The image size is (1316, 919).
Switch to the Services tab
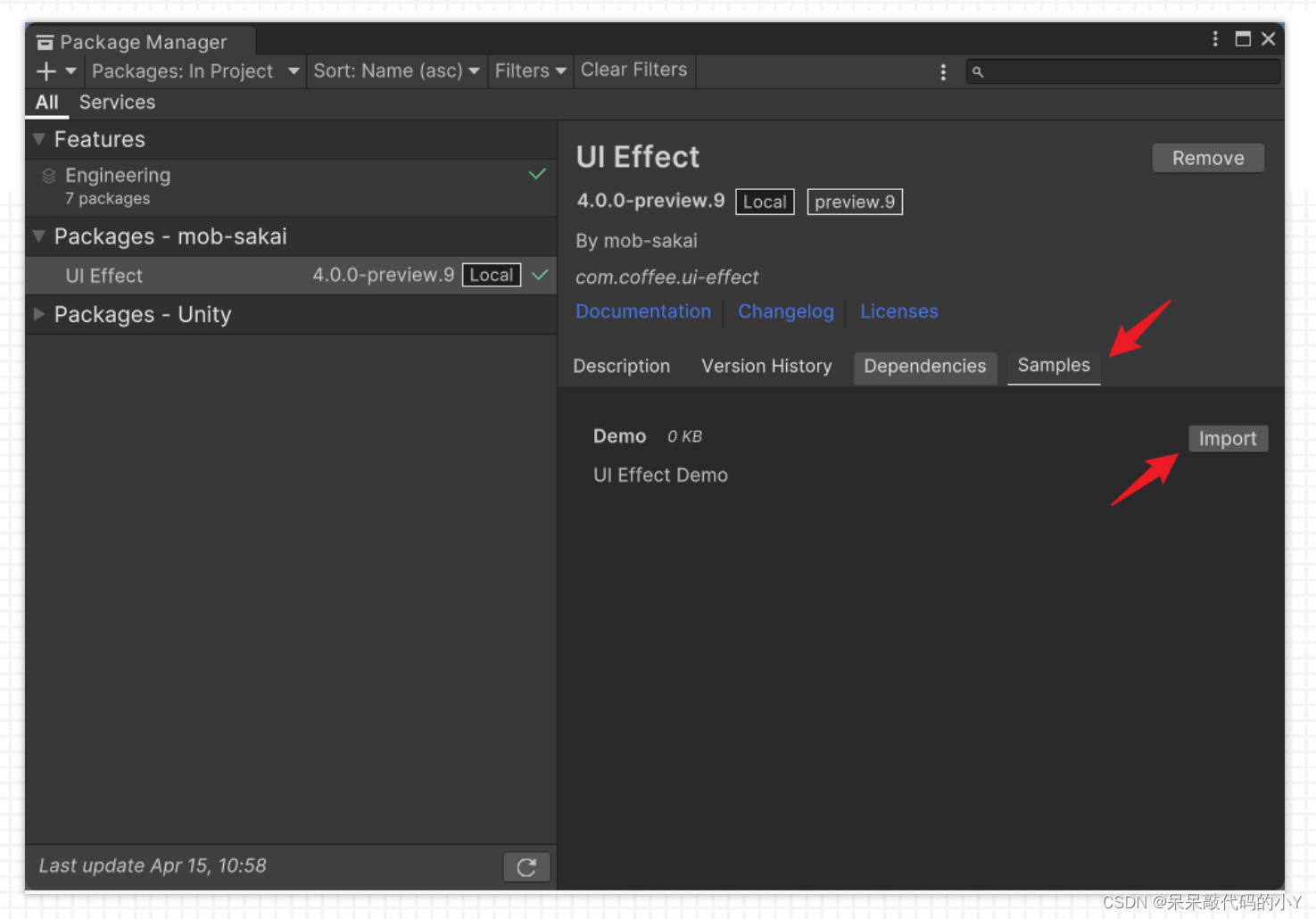[117, 103]
